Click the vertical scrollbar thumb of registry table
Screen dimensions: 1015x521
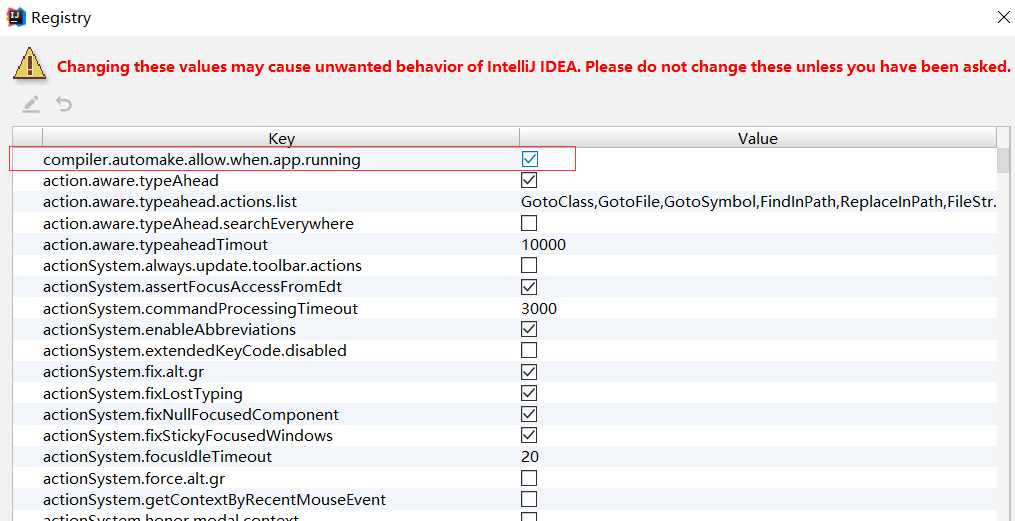pyautogui.click(x=1003, y=160)
